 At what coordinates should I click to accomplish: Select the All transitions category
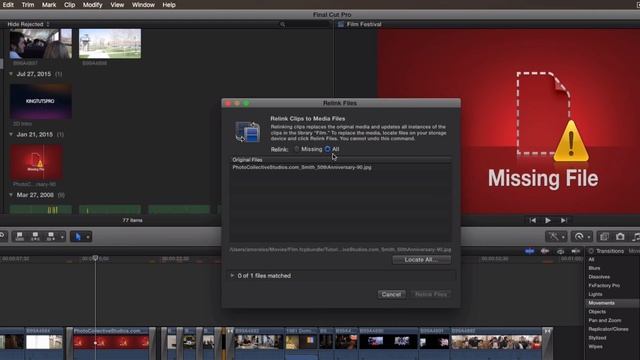[591, 260]
